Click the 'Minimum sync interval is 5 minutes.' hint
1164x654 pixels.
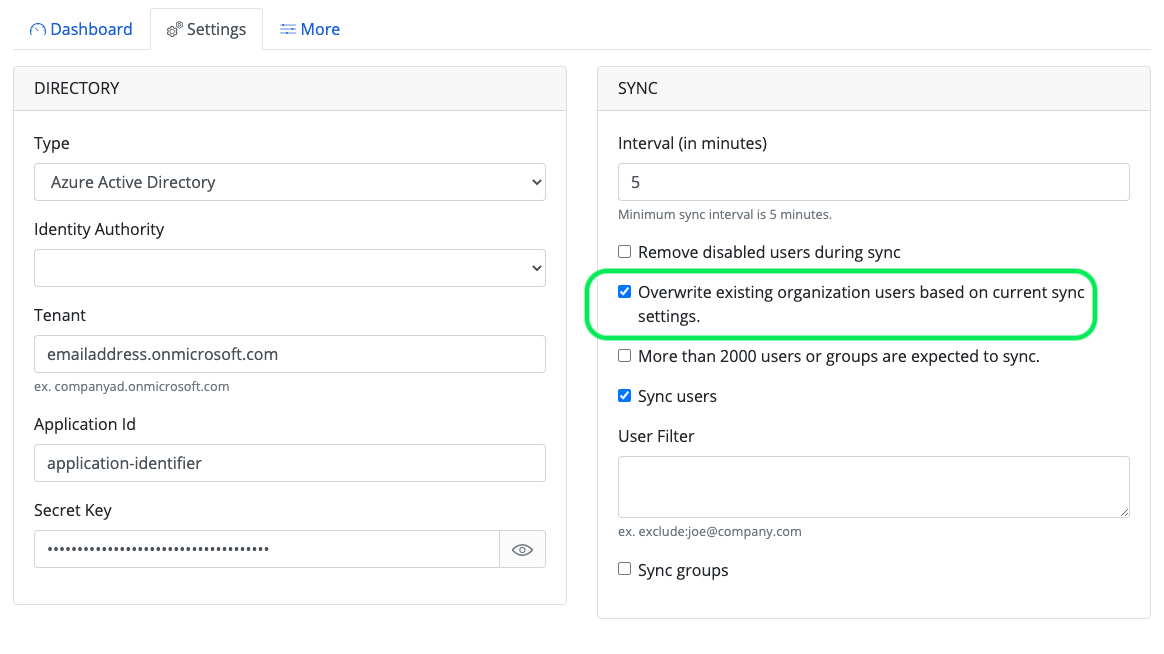(725, 215)
